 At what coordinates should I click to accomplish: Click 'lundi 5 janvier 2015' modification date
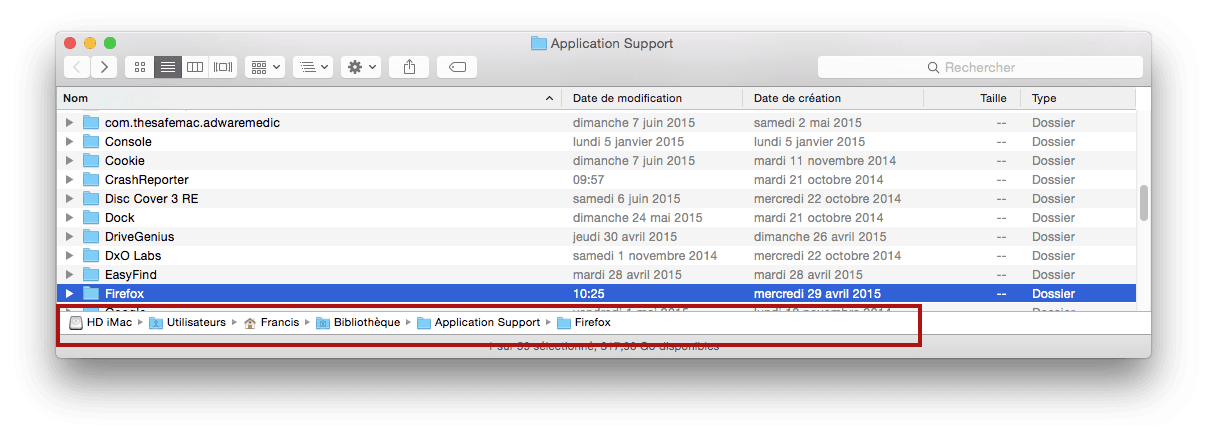click(x=629, y=142)
